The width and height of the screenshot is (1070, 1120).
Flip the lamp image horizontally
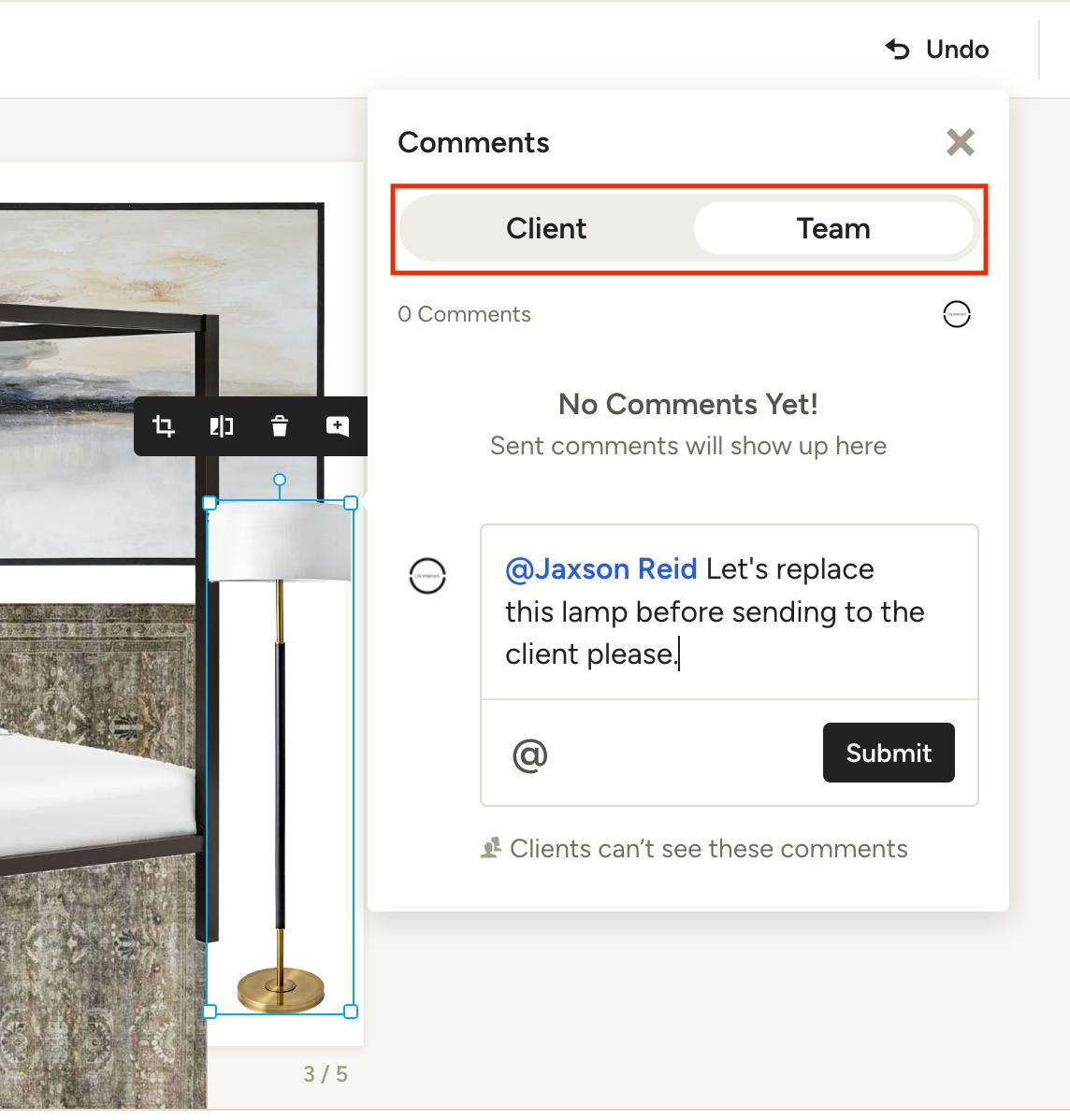tap(222, 427)
